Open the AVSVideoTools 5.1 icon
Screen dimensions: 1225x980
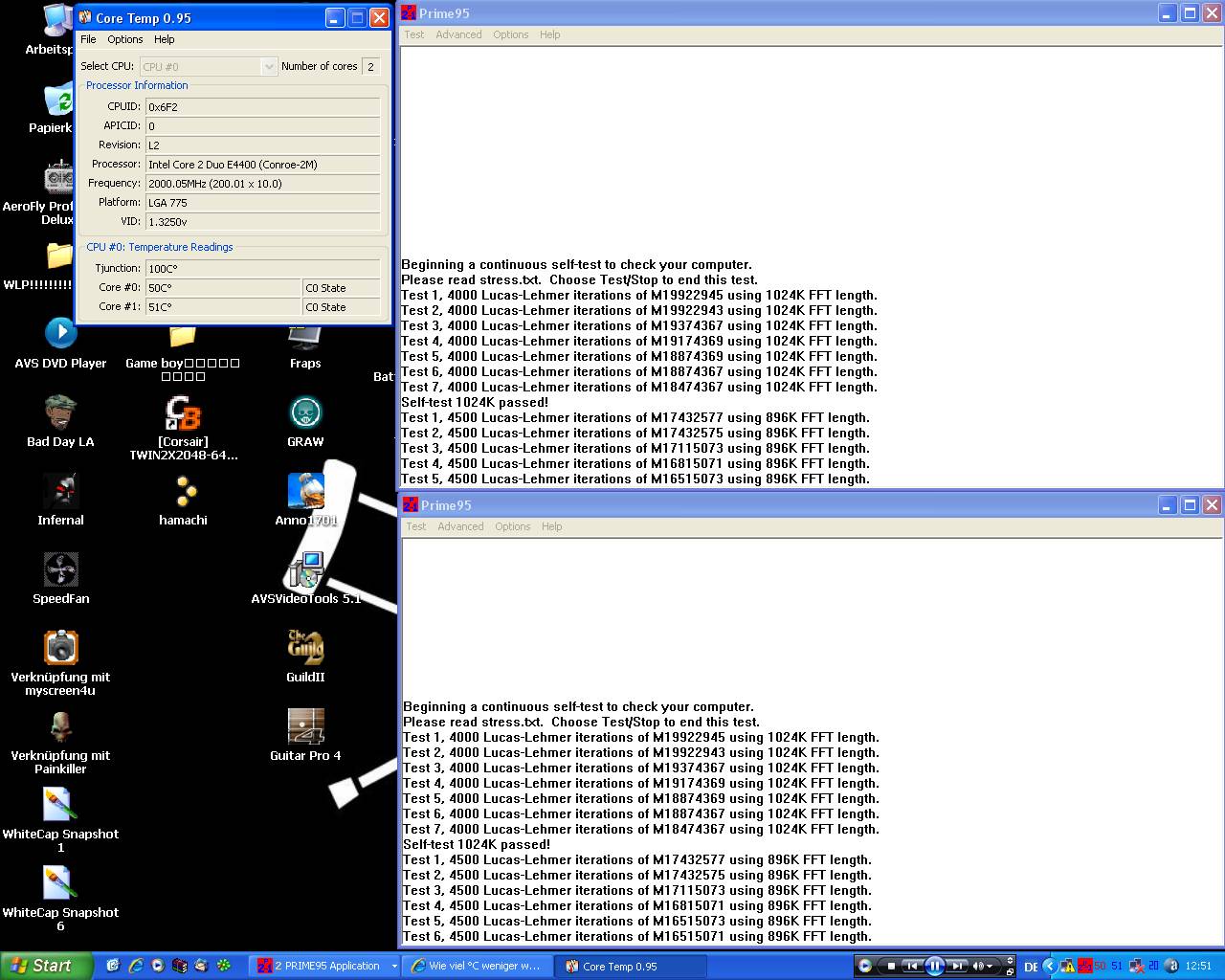tap(305, 569)
